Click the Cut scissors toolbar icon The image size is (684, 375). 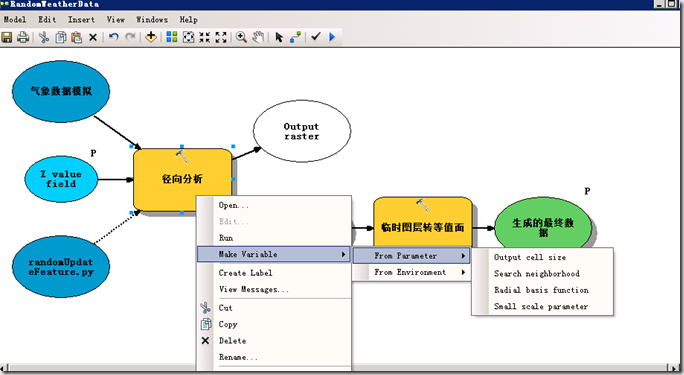[x=44, y=37]
